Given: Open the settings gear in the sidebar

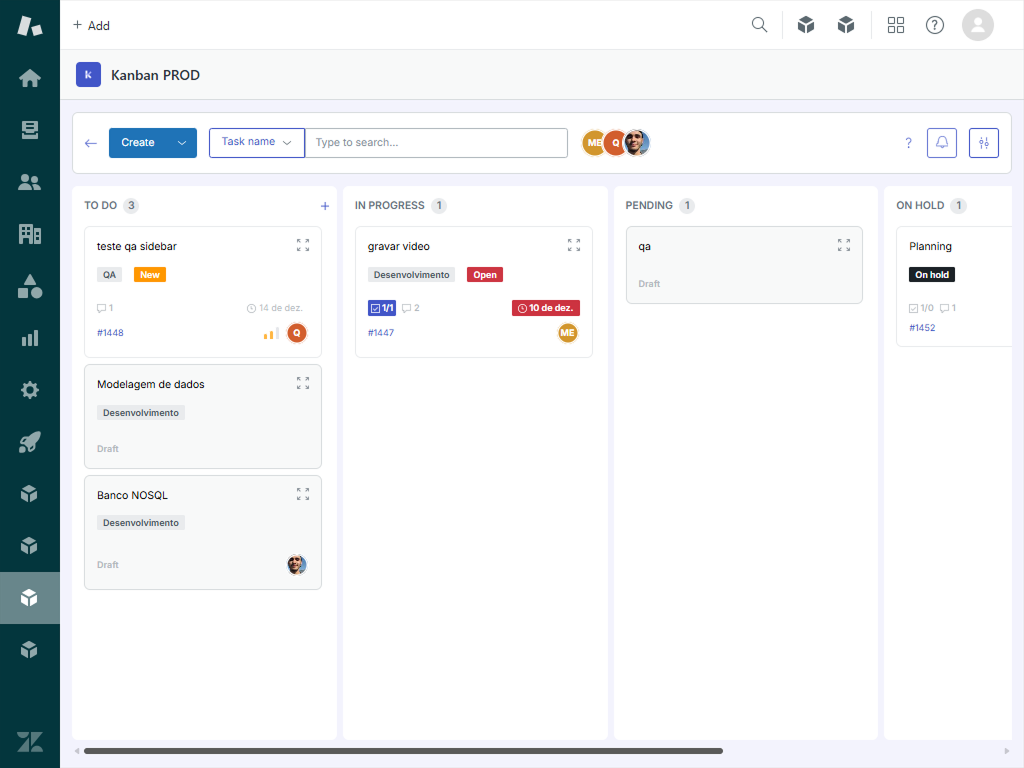Looking at the screenshot, I should click(x=29, y=389).
